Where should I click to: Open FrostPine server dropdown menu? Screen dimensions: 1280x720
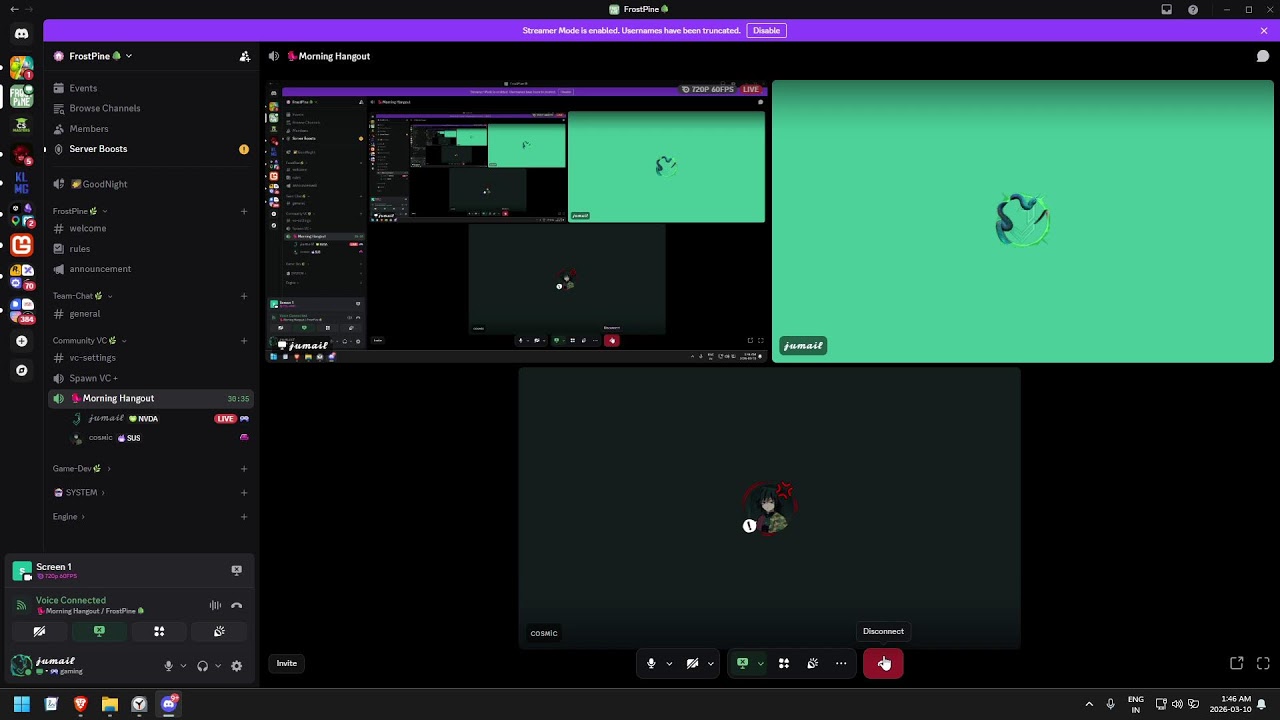pyautogui.click(x=93, y=56)
